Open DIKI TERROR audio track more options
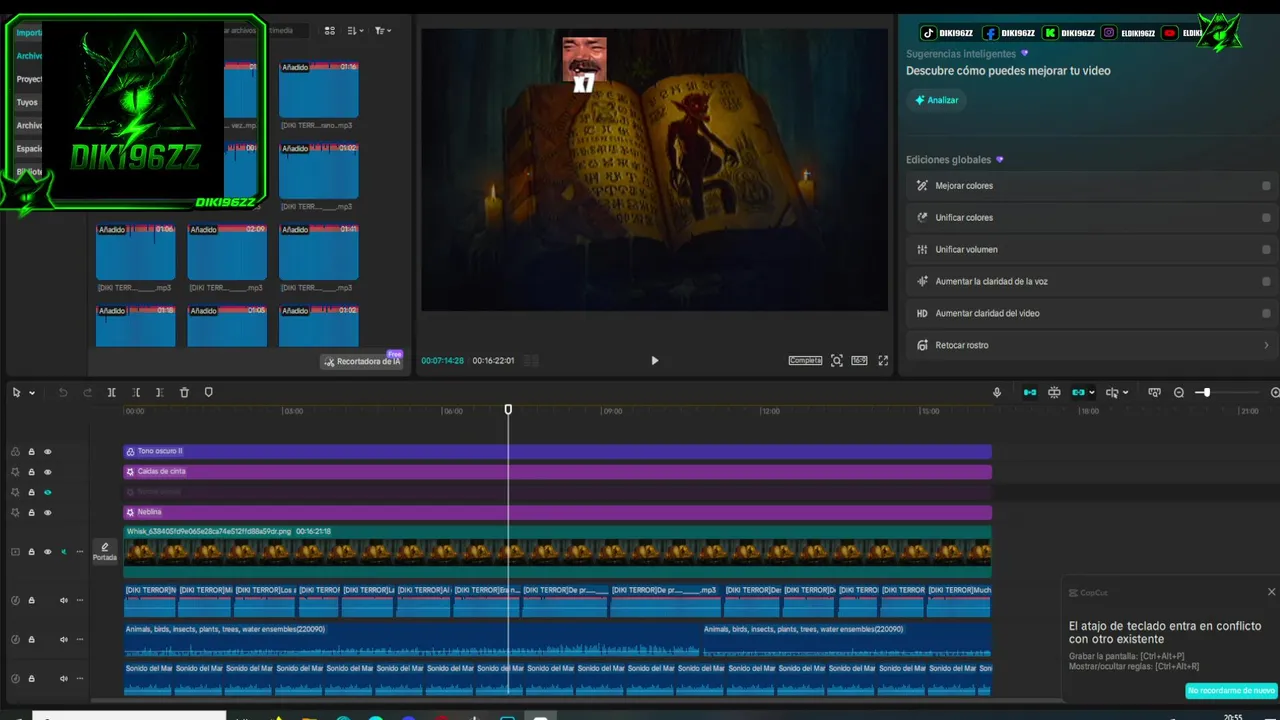 pos(79,600)
